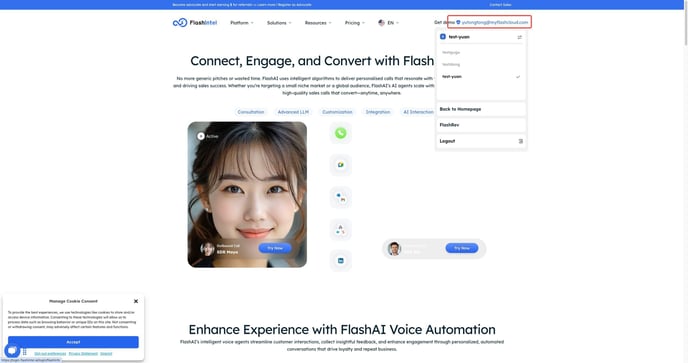Click the advocate referral banner text
This screenshot has height=363, width=688.
click(x=242, y=5)
